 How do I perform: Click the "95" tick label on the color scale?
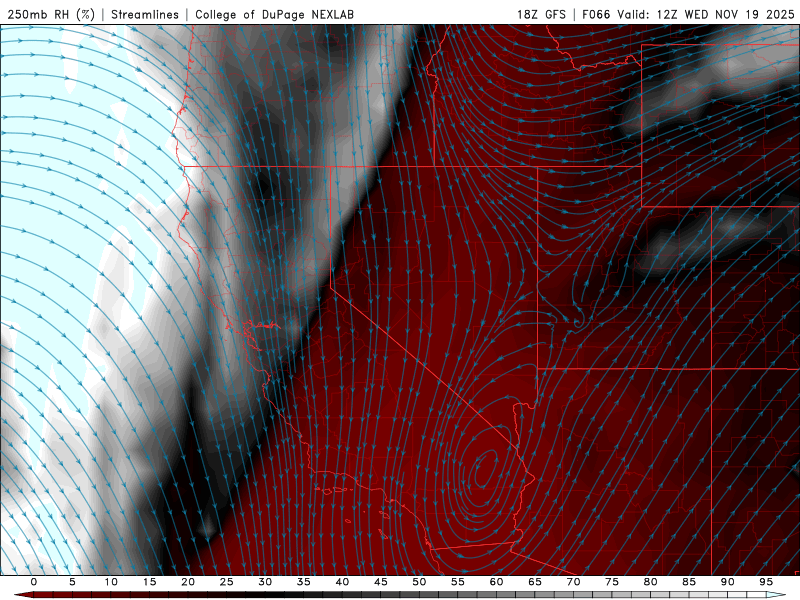click(765, 582)
